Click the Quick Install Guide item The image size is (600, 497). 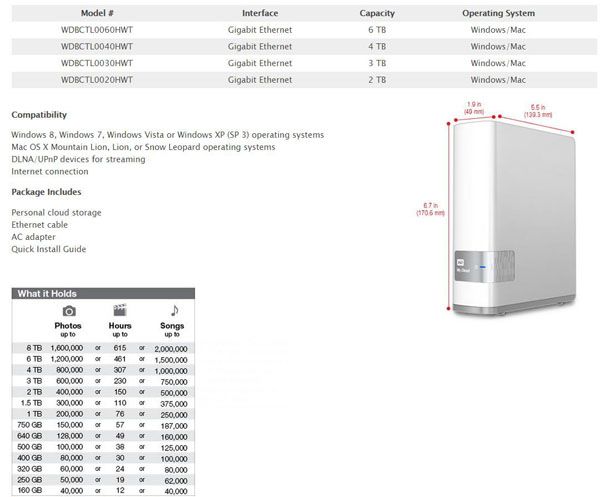(49, 249)
